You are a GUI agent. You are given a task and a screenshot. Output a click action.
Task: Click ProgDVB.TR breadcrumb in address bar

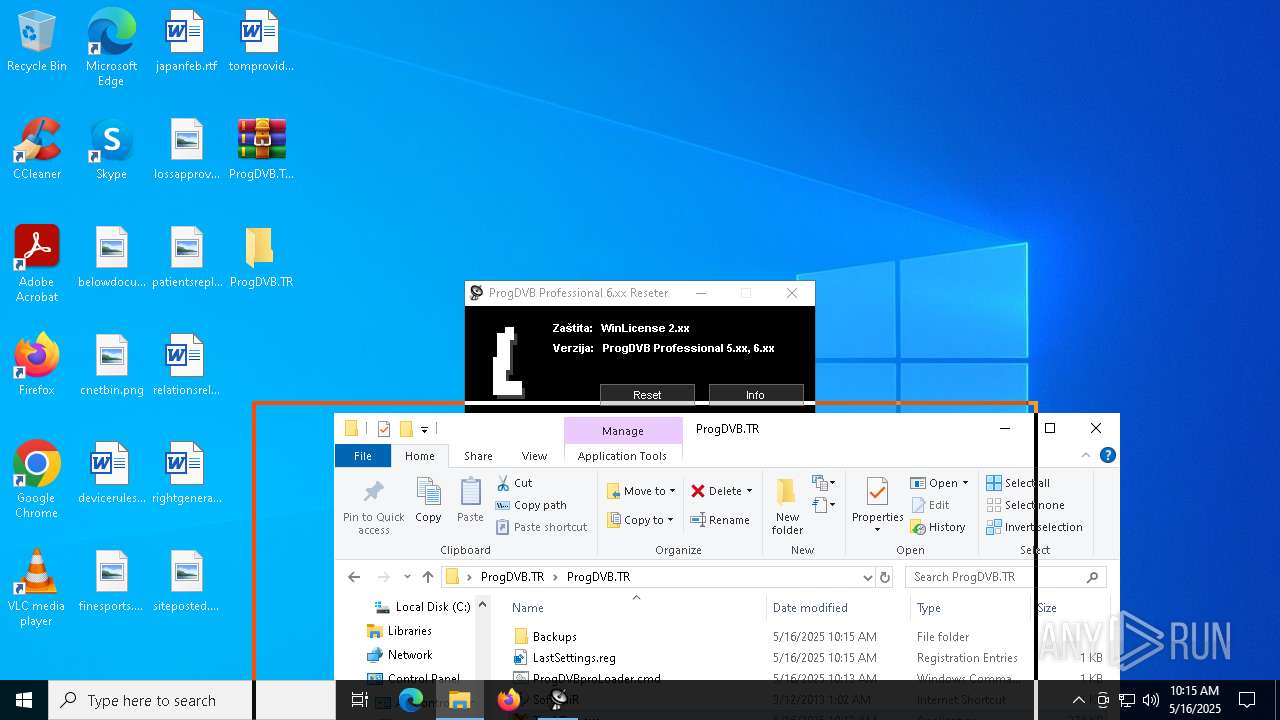coord(598,577)
